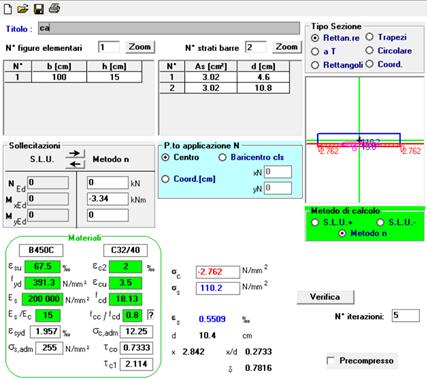Click the εc2 value 2
The width and height of the screenshot is (427, 379).
pyautogui.click(x=126, y=267)
